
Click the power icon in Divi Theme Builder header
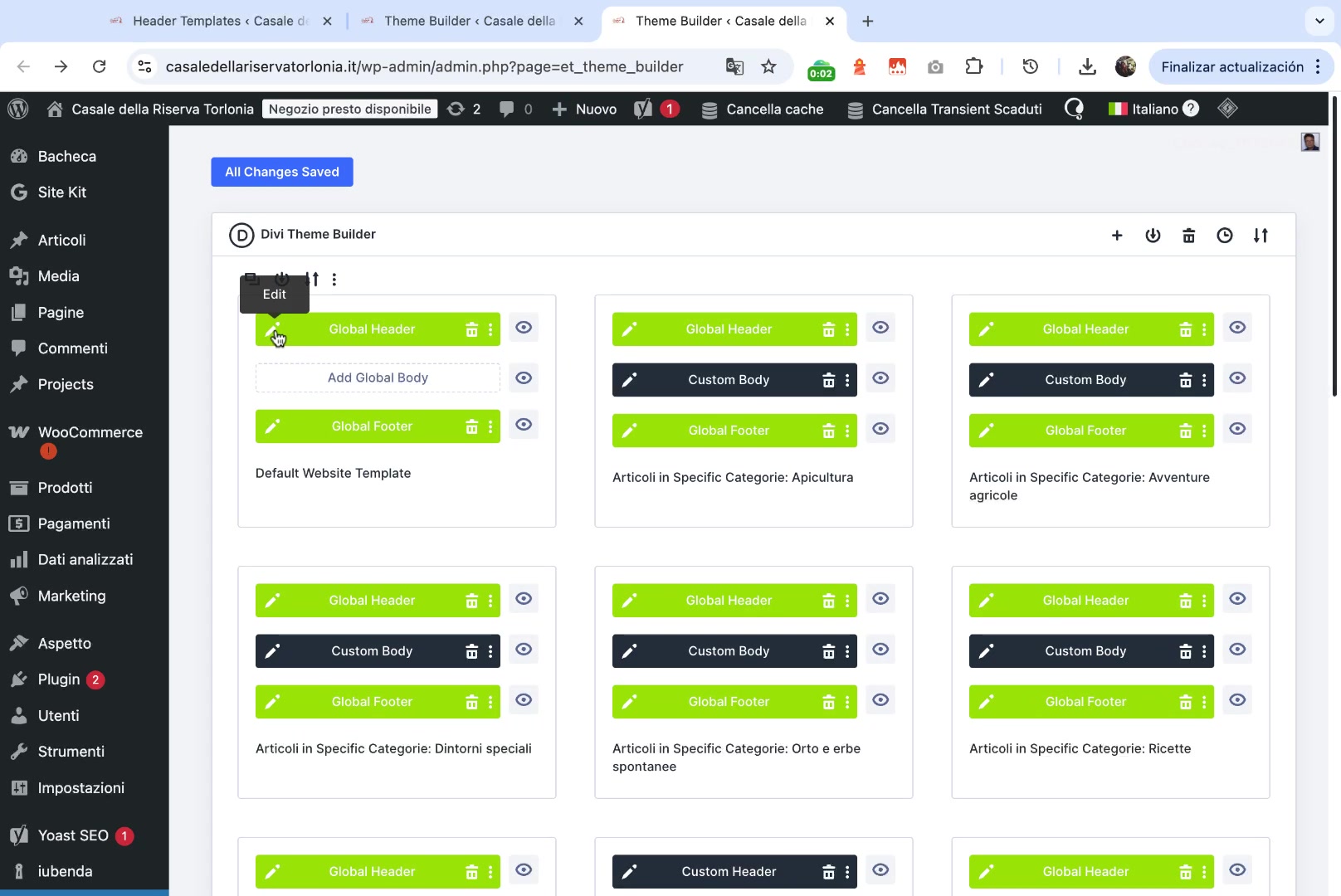click(1153, 236)
